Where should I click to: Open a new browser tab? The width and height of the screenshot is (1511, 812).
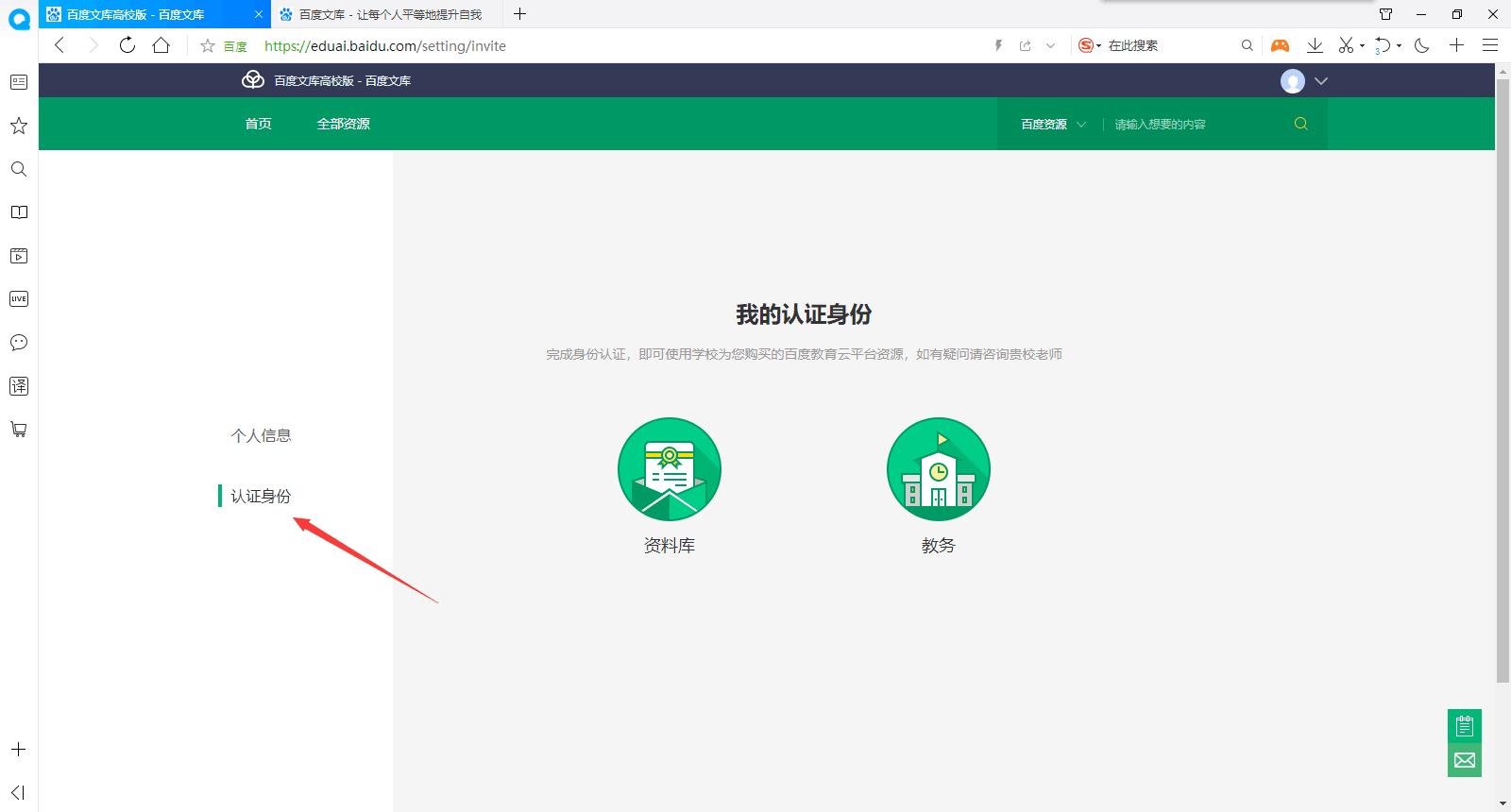pos(519,14)
